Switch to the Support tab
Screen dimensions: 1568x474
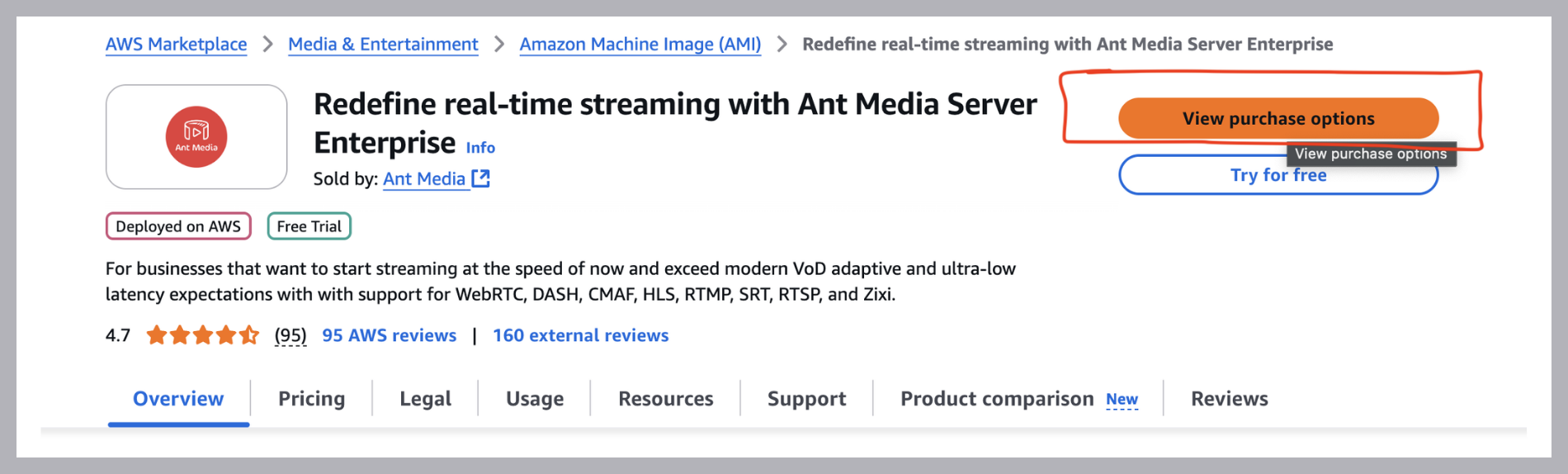807,399
